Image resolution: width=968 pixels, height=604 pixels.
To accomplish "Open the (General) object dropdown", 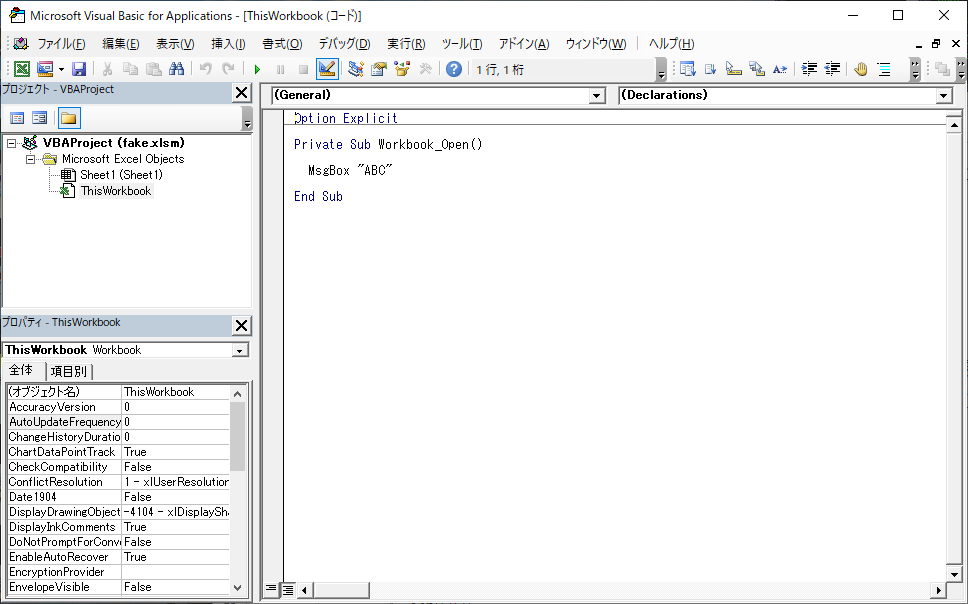I will coord(597,96).
